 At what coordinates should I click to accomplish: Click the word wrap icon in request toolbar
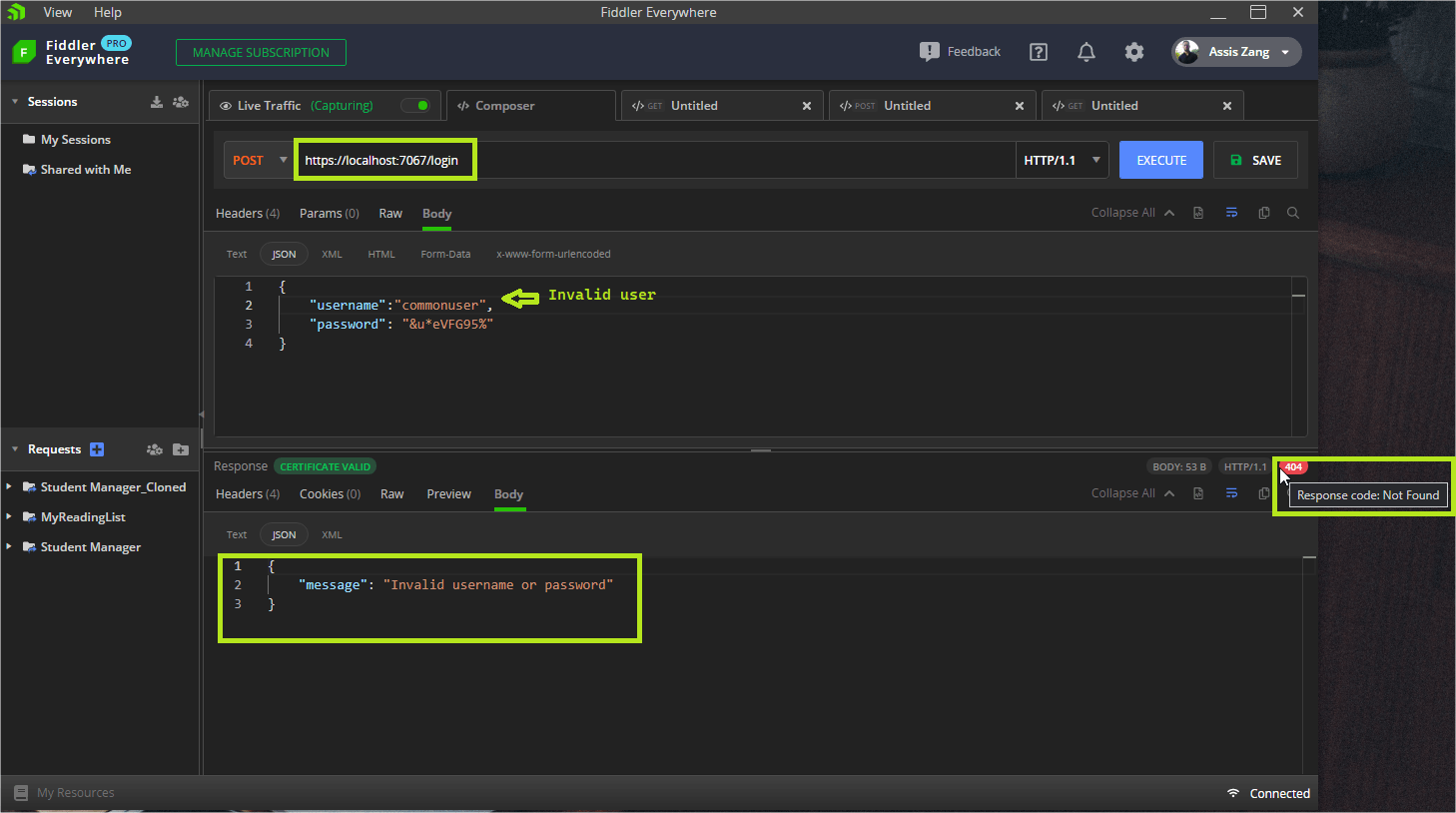click(x=1231, y=213)
